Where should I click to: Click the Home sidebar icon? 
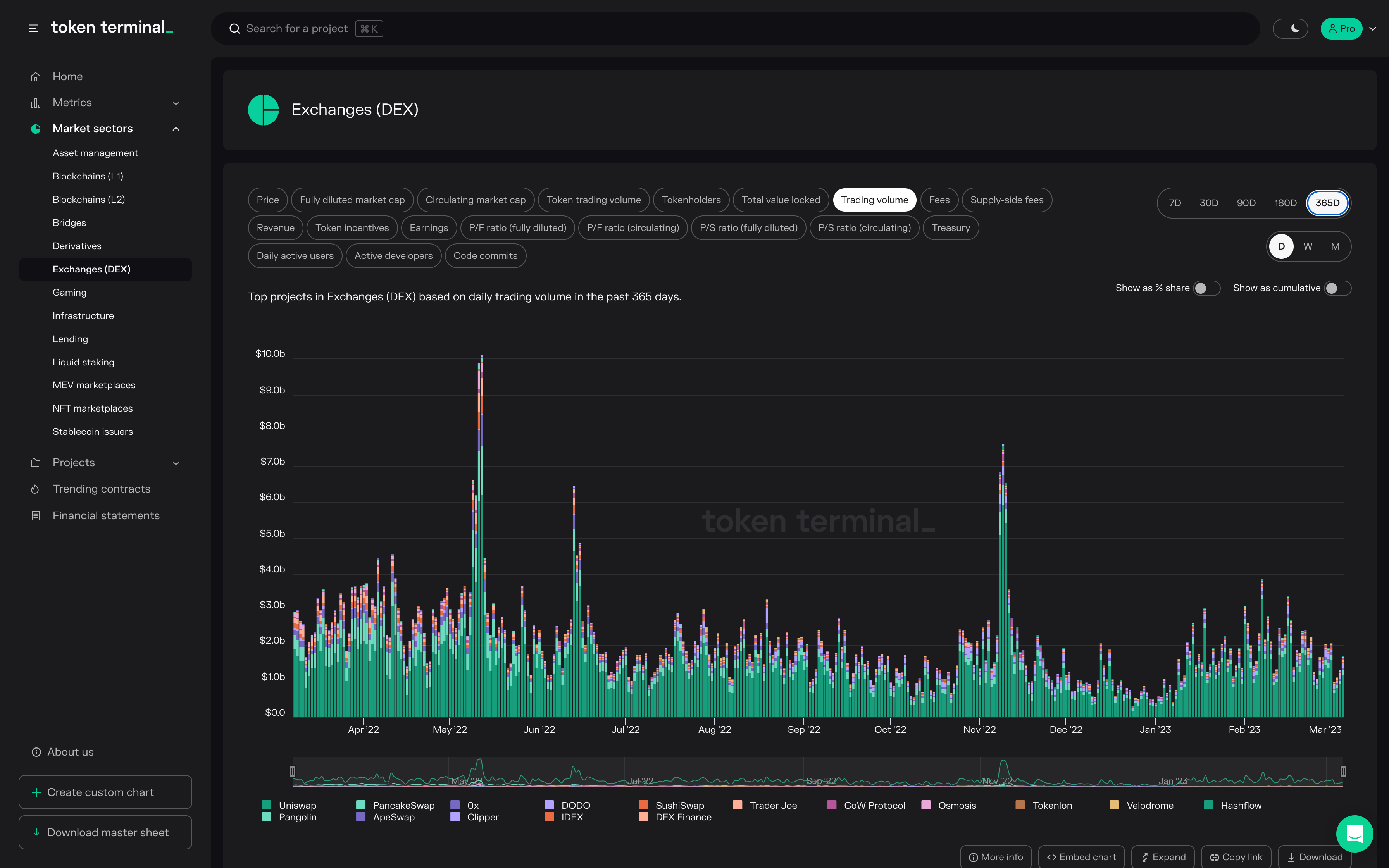click(x=36, y=76)
